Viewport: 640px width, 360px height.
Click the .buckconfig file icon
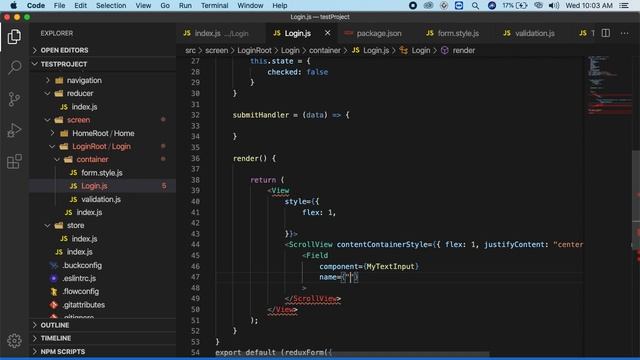pyautogui.click(x=53, y=265)
